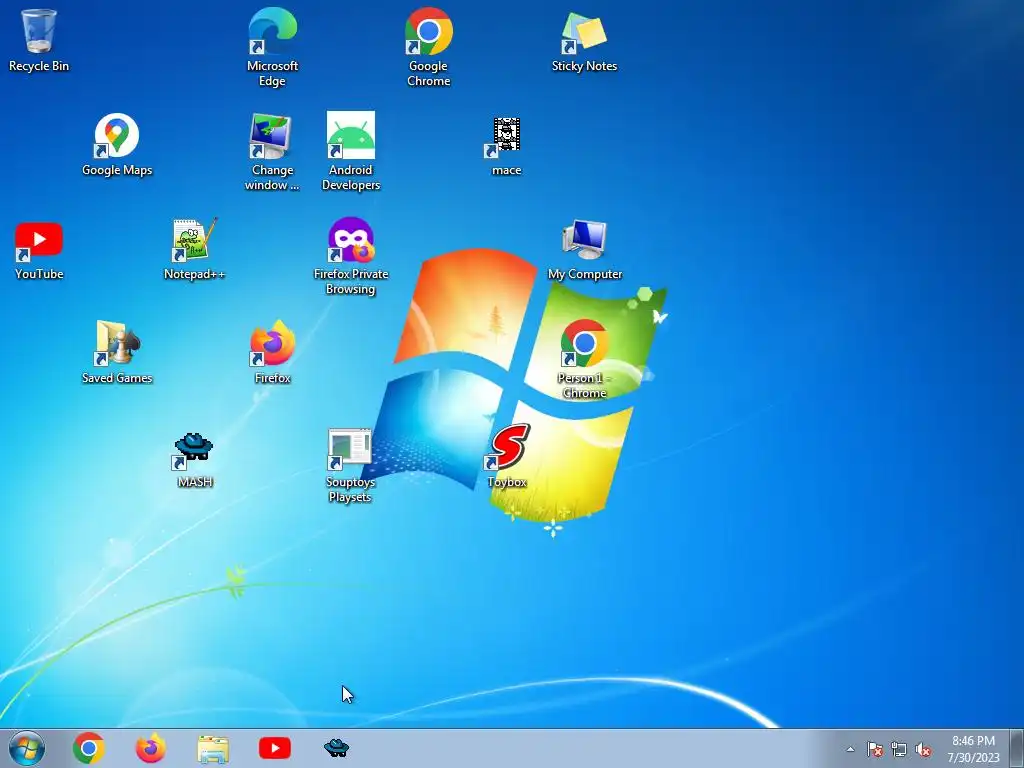
Task: Select the My Computer desktop icon
Action: pos(584,251)
